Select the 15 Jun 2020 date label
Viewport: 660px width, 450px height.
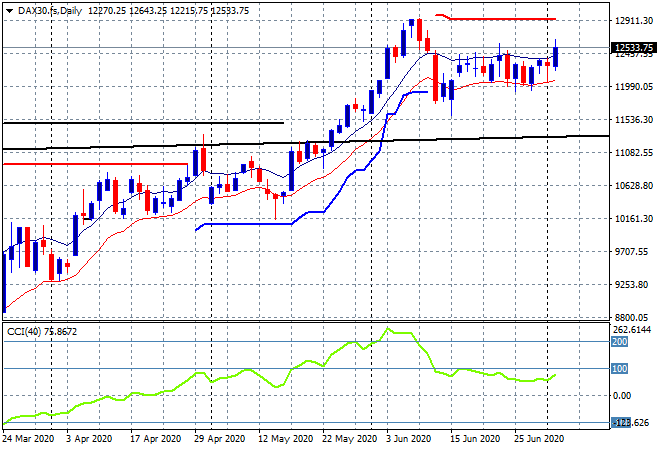pos(475,438)
